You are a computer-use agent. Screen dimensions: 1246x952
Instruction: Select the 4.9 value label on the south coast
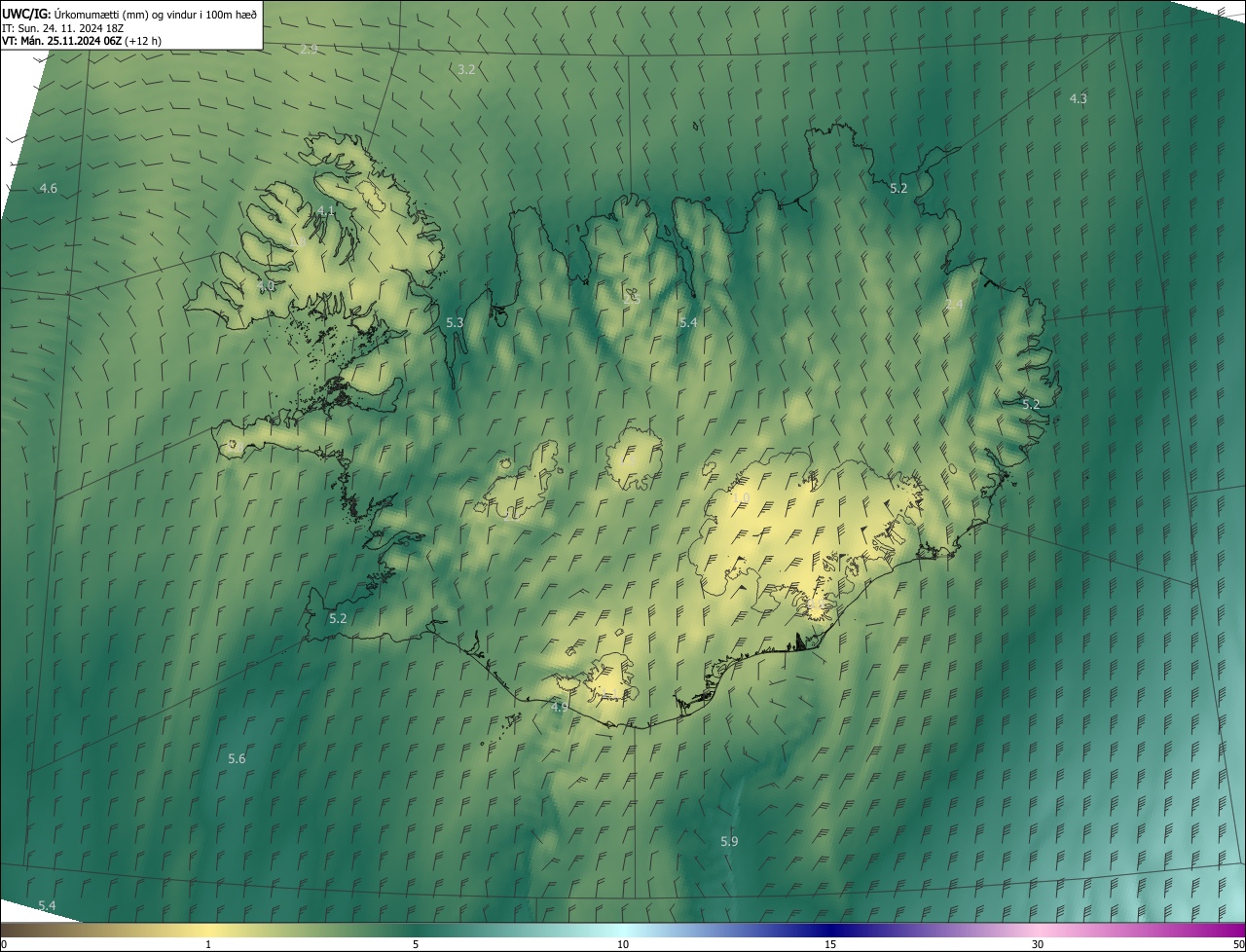[559, 708]
